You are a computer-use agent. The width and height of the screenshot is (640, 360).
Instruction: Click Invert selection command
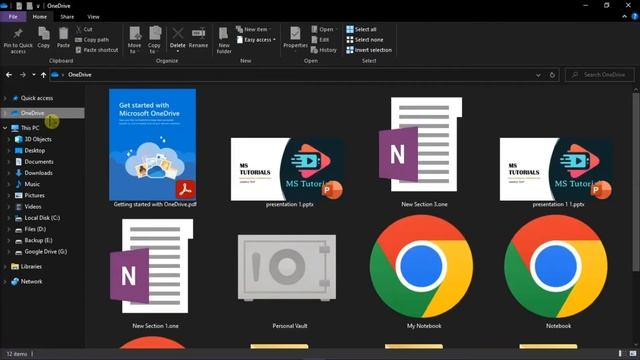(x=369, y=50)
